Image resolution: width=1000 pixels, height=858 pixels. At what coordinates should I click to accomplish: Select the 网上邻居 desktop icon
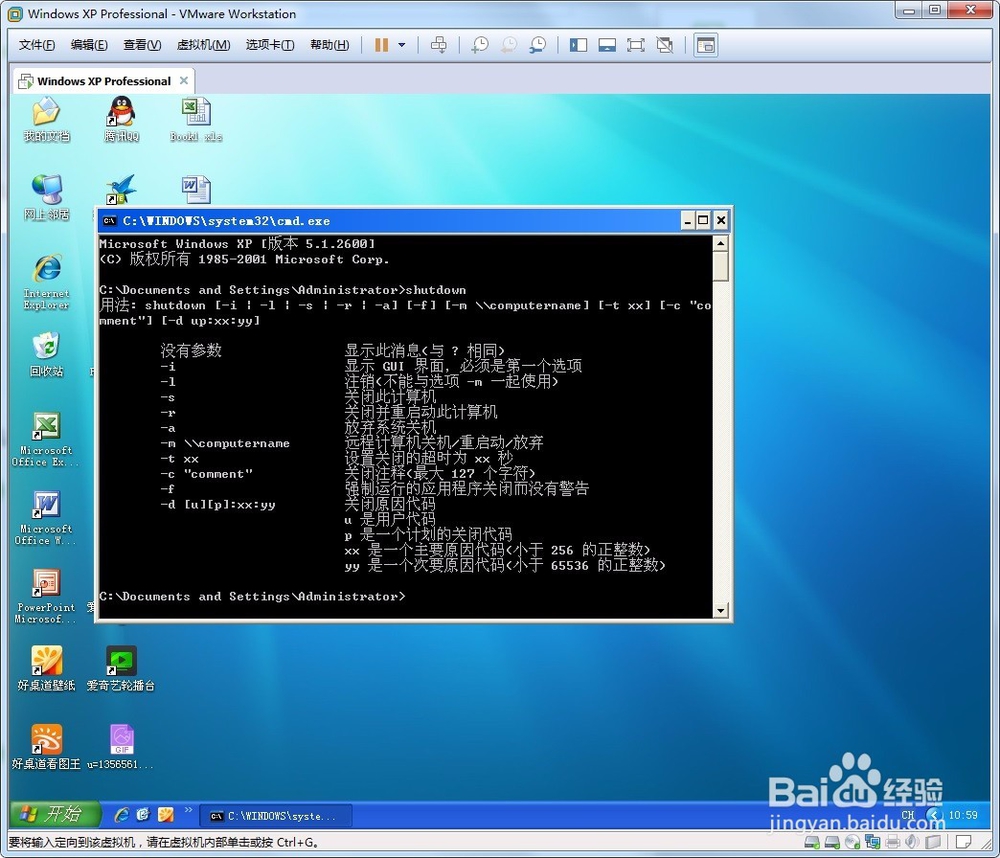point(47,197)
